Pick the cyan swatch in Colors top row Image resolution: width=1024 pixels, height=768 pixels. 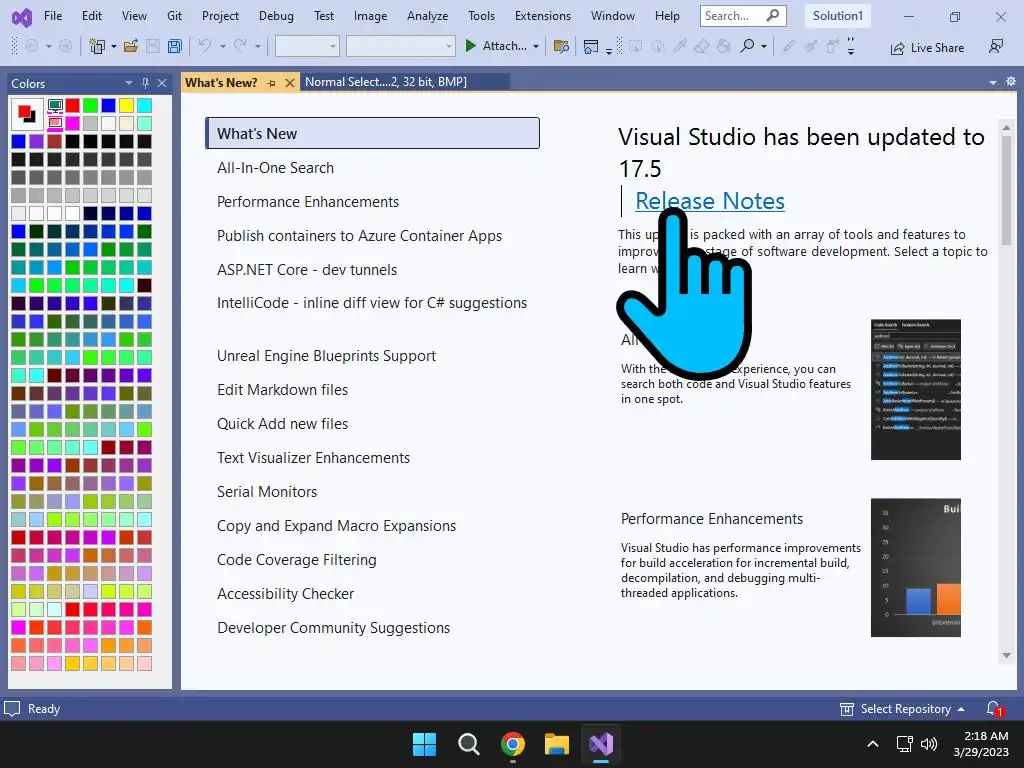click(144, 105)
